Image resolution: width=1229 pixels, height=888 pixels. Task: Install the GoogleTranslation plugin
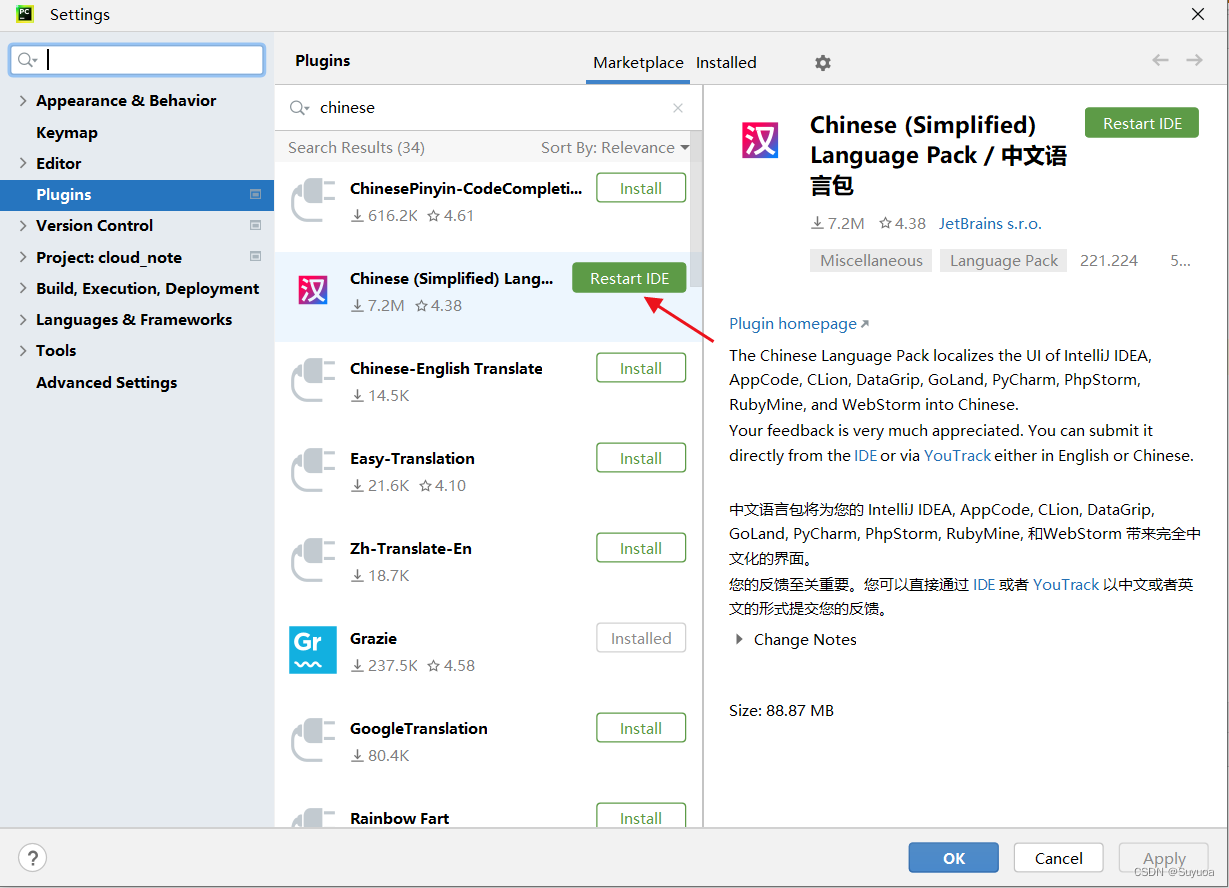pyautogui.click(x=641, y=728)
